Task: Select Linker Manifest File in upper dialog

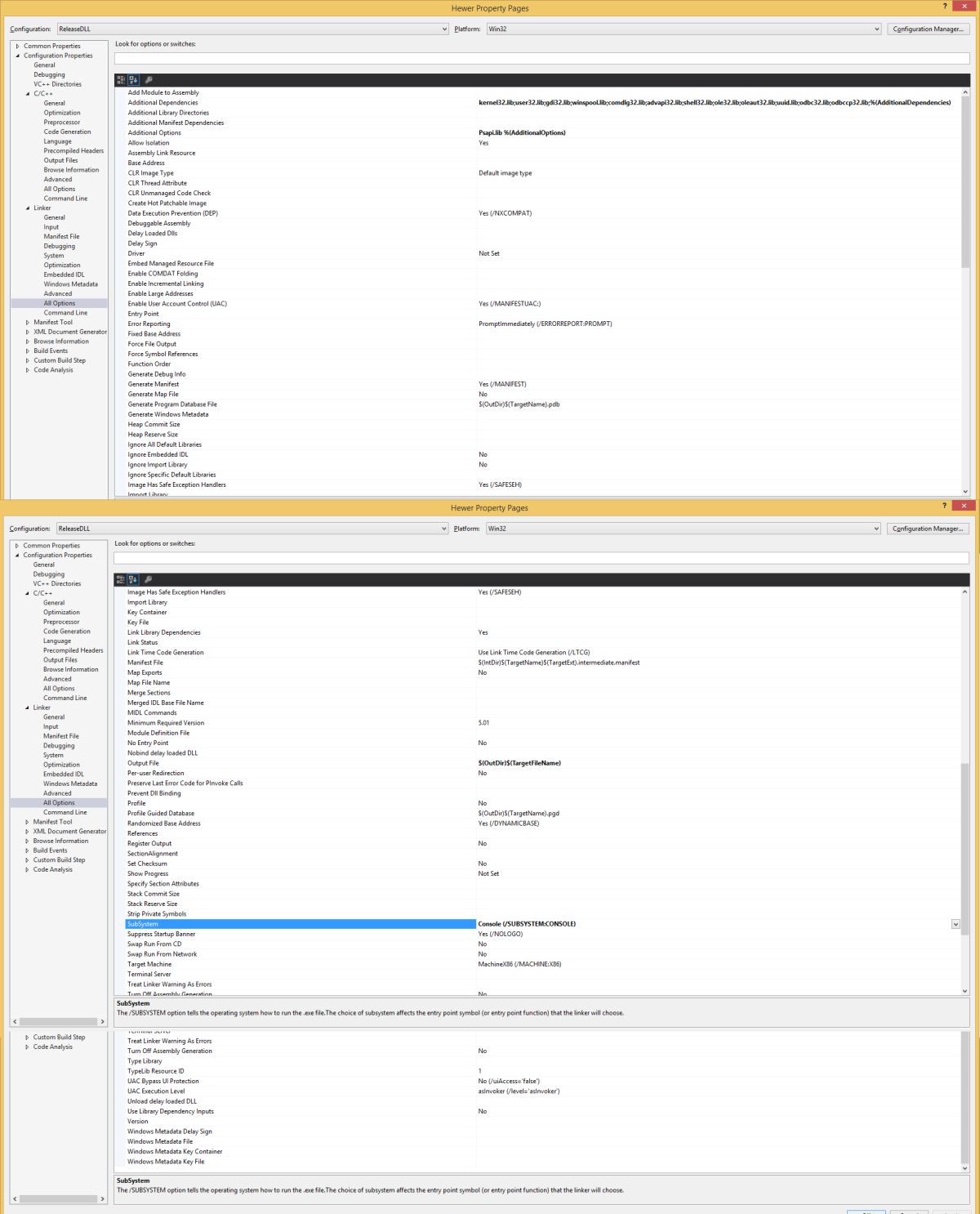Action: [x=61, y=237]
